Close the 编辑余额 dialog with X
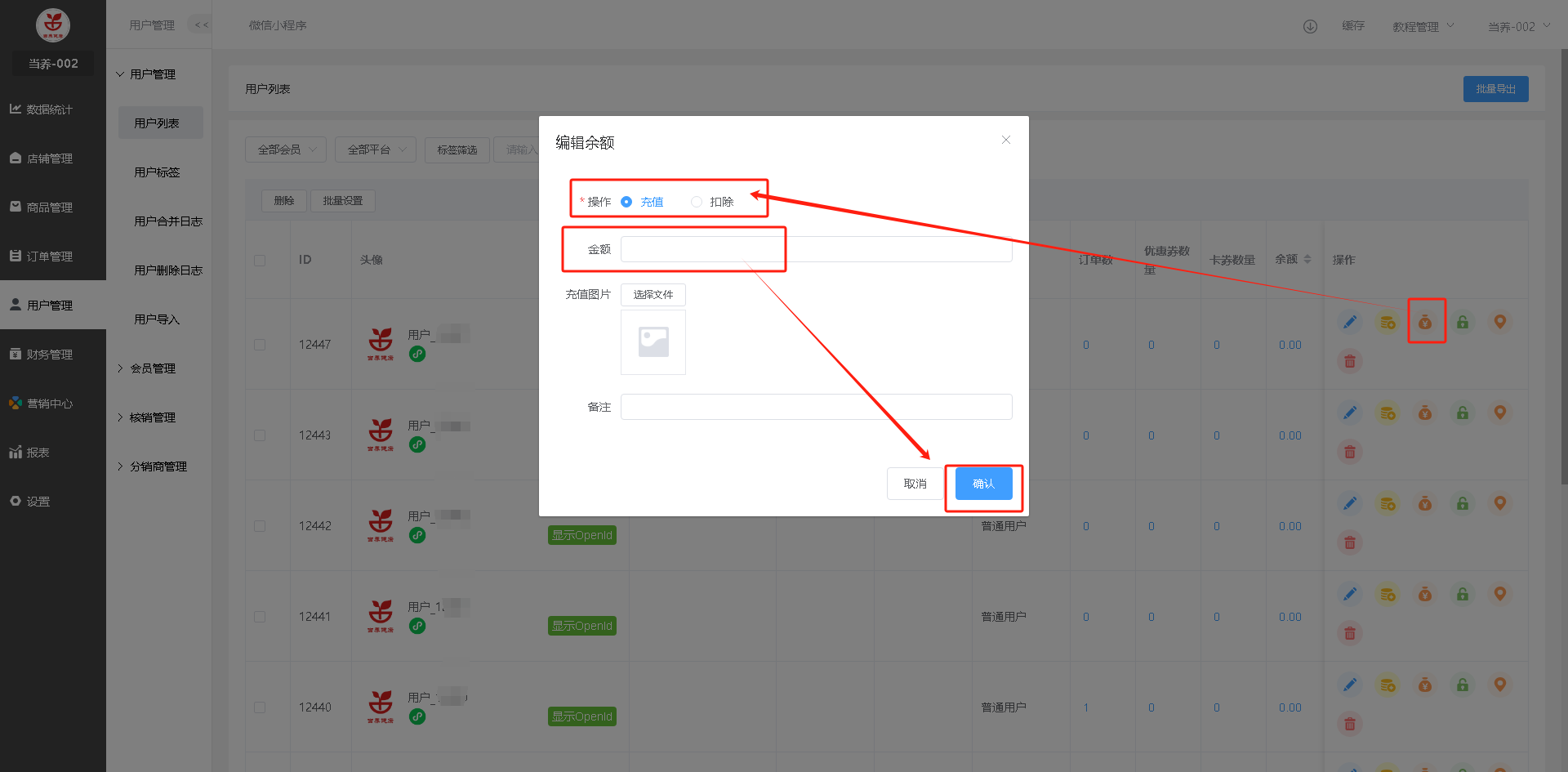 pyautogui.click(x=1006, y=140)
